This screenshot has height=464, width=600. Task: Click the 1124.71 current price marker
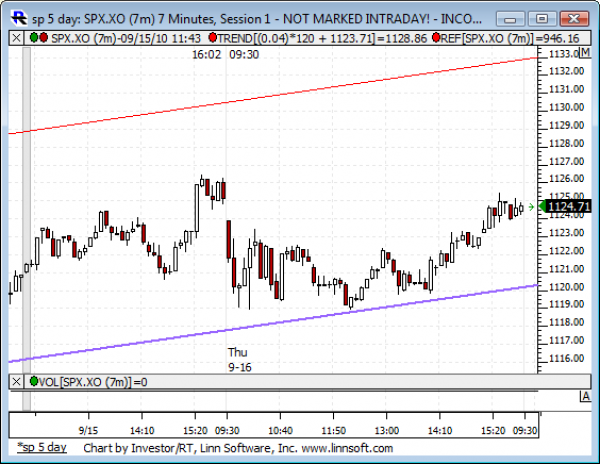566,207
